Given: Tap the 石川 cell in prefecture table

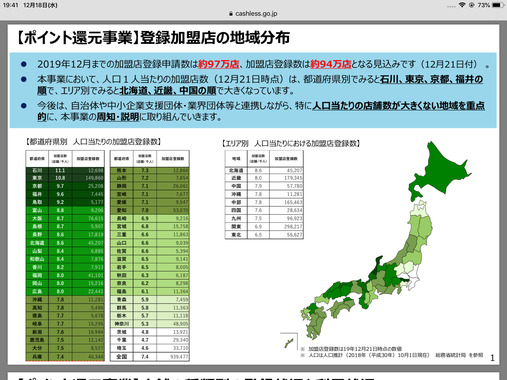Looking at the screenshot, I should pos(37,170).
